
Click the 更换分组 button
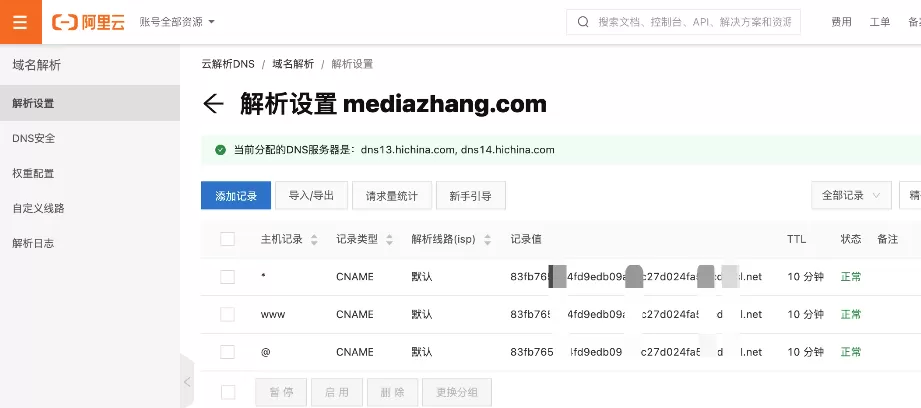pos(457,392)
